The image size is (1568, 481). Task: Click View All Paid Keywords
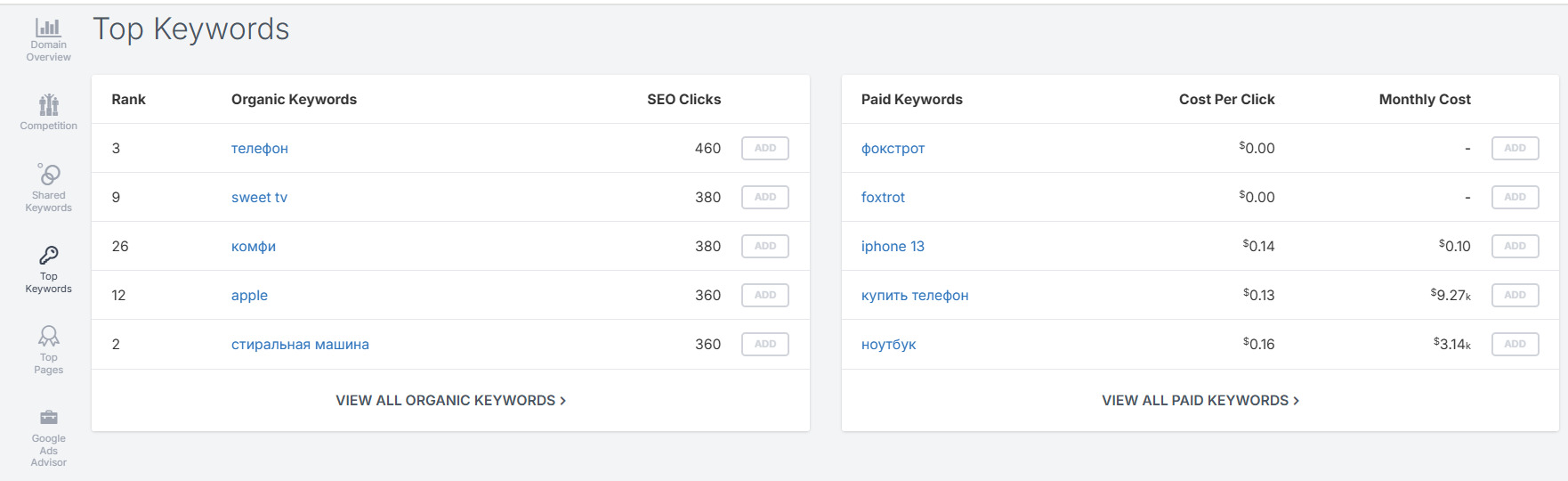pyautogui.click(x=1200, y=401)
